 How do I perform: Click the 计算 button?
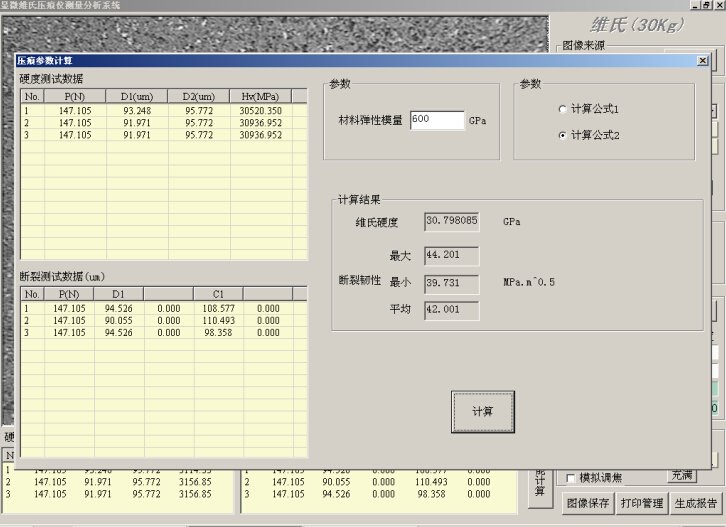[x=482, y=411]
